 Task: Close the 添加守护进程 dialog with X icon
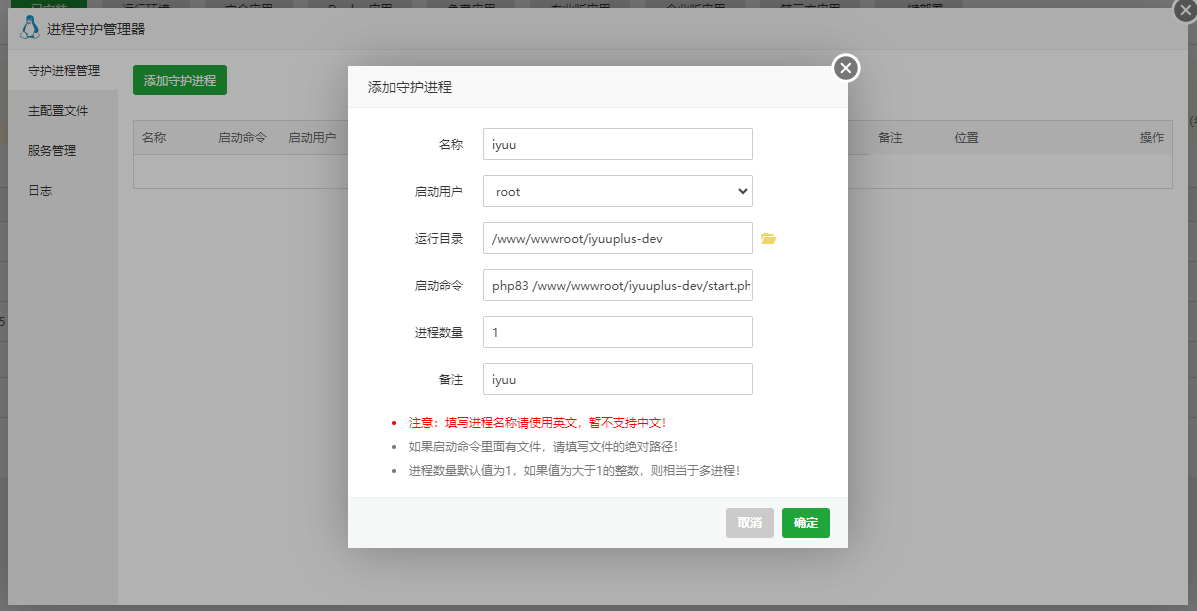click(845, 68)
